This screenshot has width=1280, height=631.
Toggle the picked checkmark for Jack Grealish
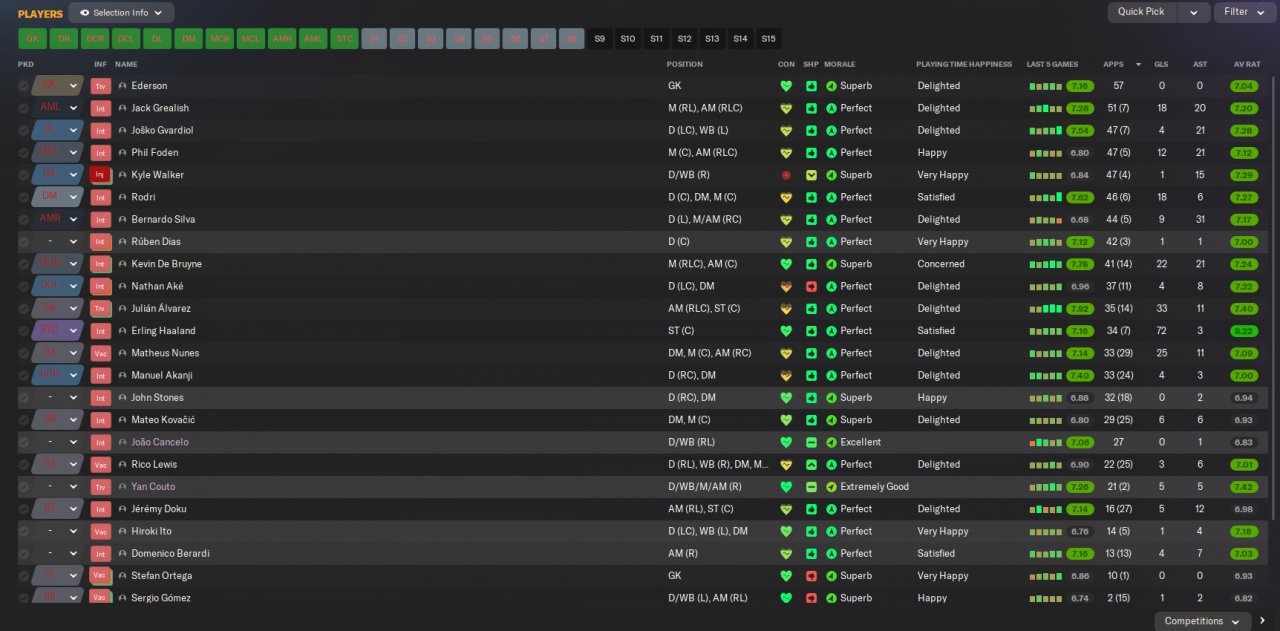click(x=24, y=108)
